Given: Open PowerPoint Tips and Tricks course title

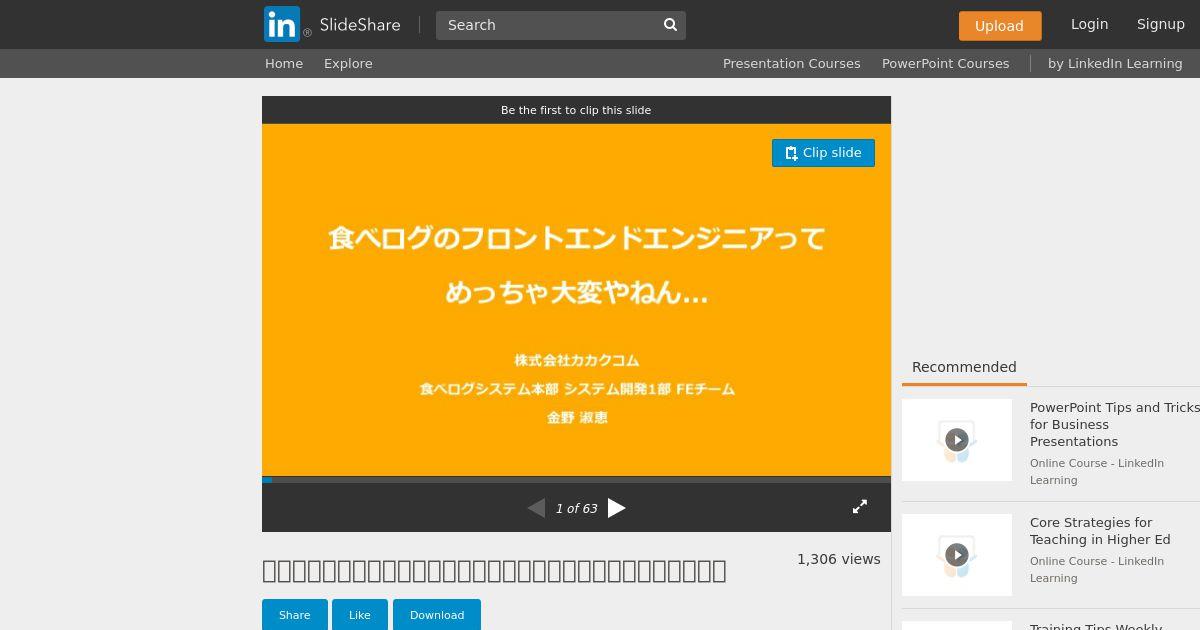Looking at the screenshot, I should (x=1114, y=424).
